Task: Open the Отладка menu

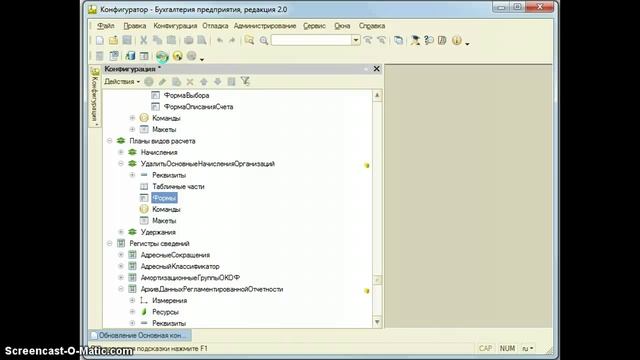Action: pyautogui.click(x=215, y=26)
